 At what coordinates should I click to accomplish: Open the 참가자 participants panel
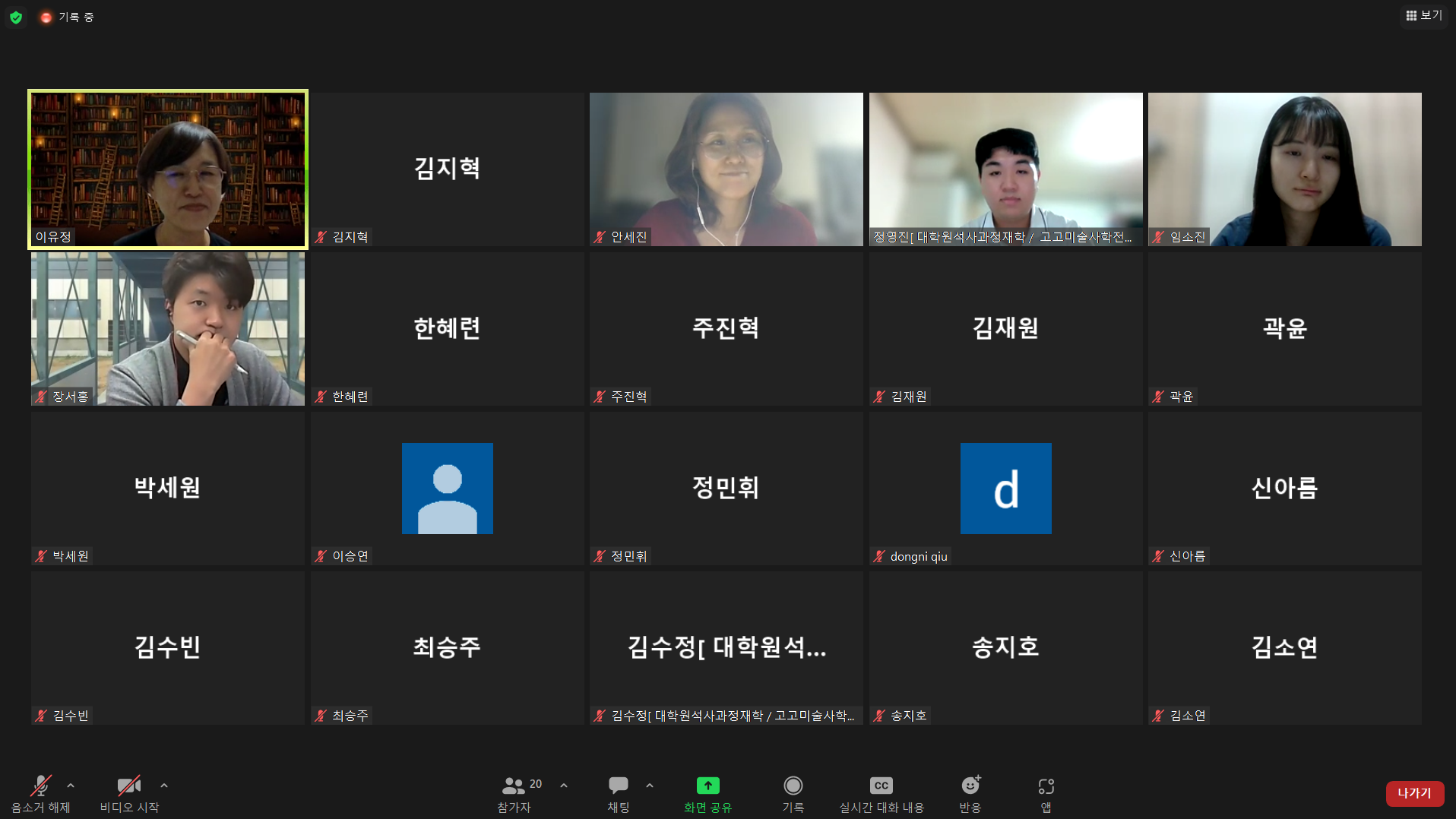pyautogui.click(x=514, y=793)
